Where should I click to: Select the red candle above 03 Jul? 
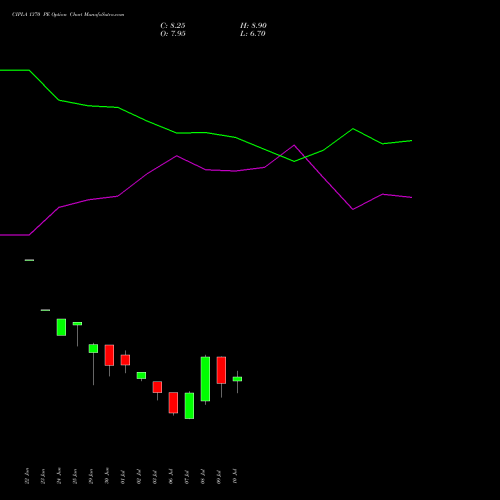pyautogui.click(x=157, y=387)
